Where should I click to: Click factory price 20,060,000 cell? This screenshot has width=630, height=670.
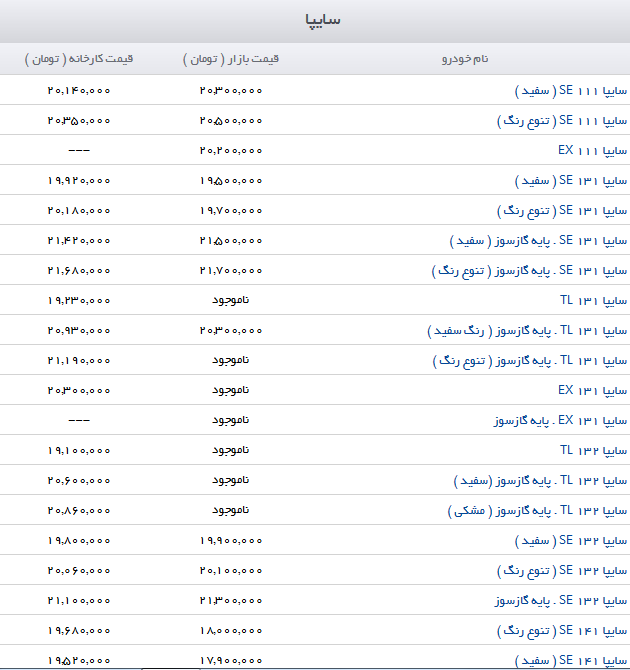(x=79, y=570)
